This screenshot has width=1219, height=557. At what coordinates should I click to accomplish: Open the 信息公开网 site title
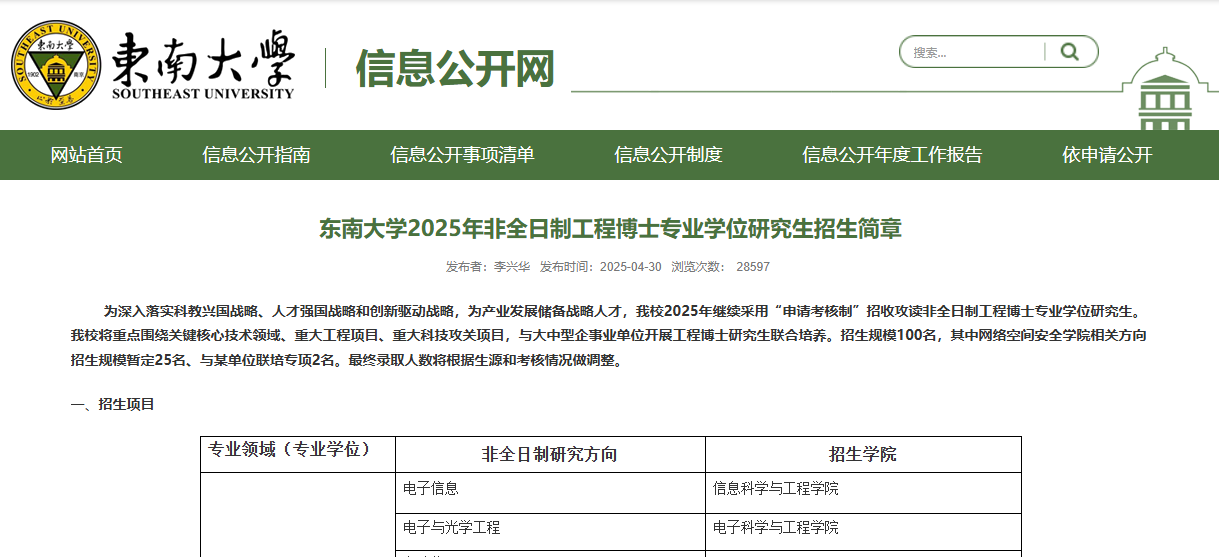tap(455, 68)
